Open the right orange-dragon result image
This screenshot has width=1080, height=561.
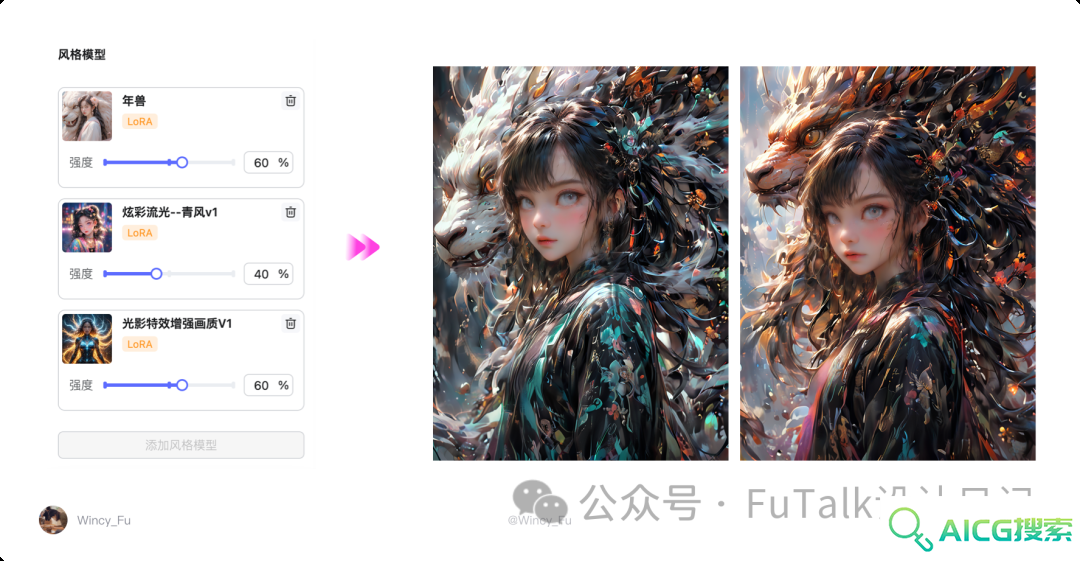pos(888,263)
